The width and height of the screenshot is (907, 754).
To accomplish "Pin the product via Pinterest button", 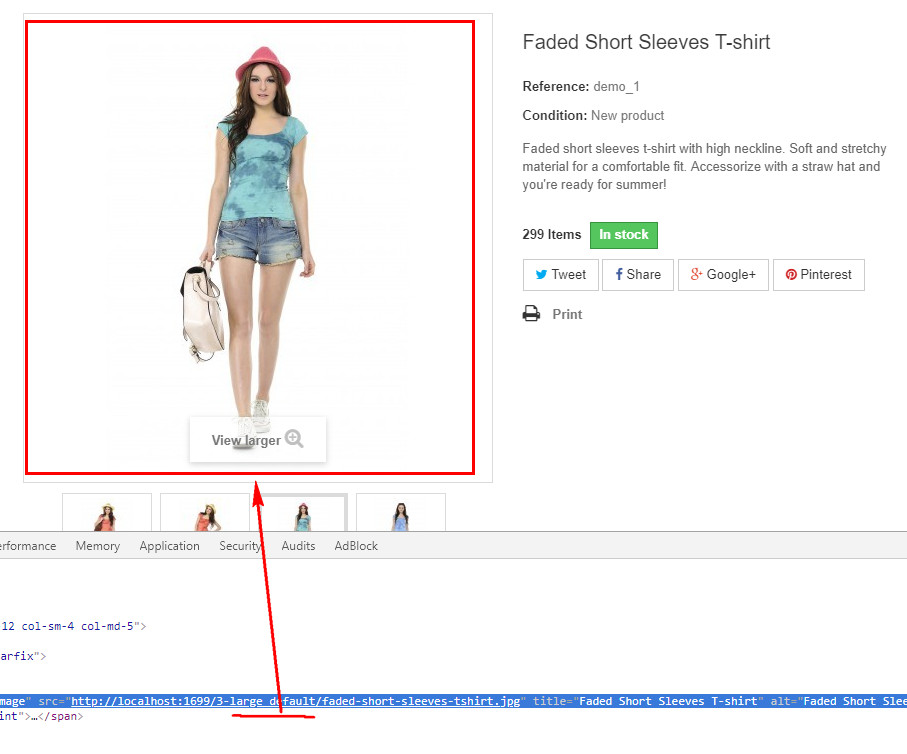I will click(x=818, y=275).
